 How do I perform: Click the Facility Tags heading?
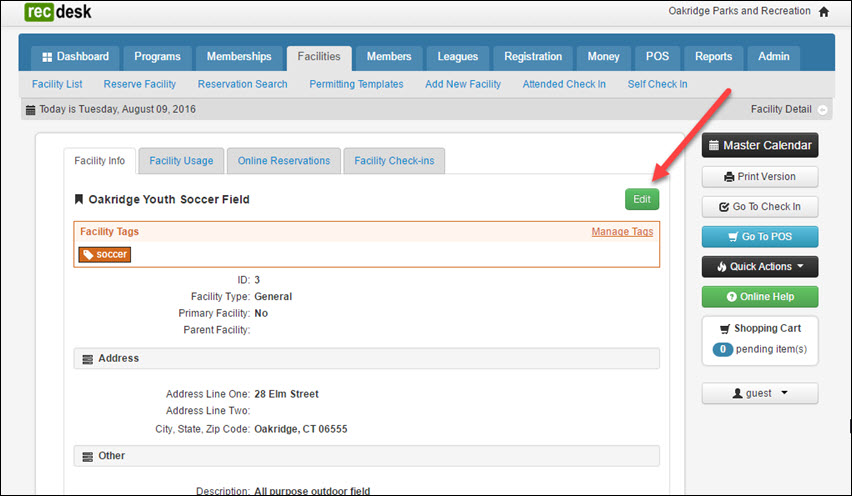coord(109,231)
